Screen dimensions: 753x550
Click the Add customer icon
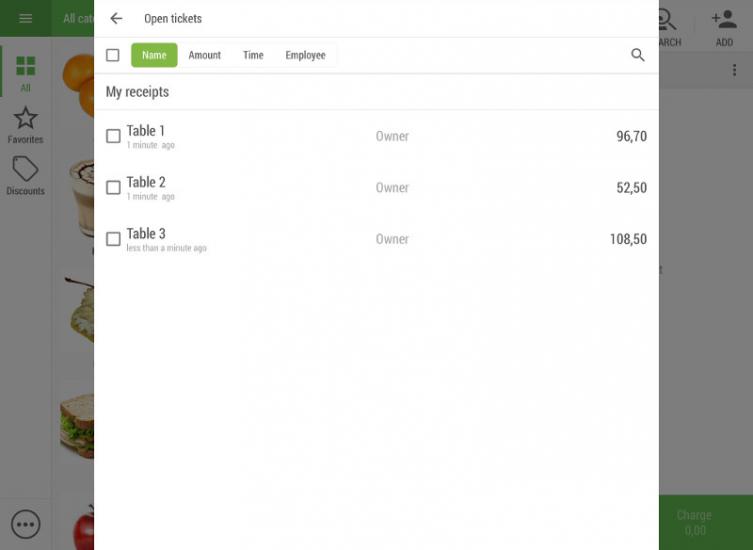click(724, 20)
